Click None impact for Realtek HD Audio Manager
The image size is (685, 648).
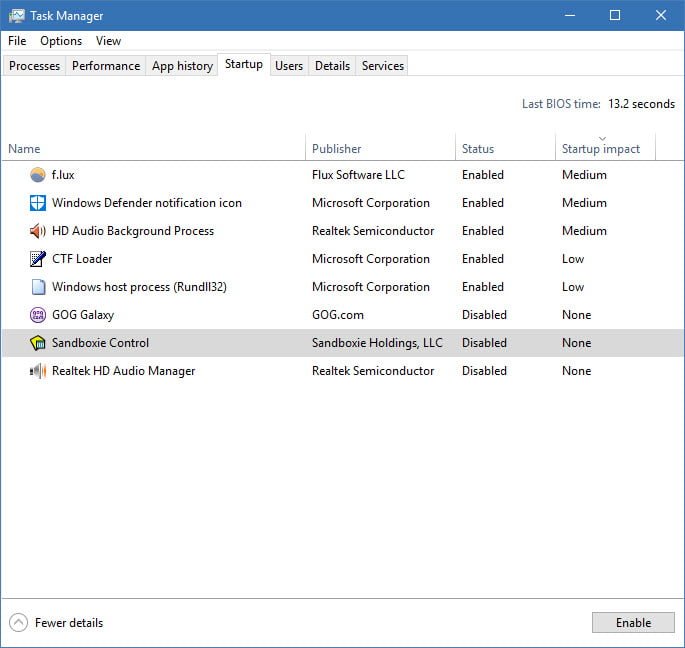[576, 371]
